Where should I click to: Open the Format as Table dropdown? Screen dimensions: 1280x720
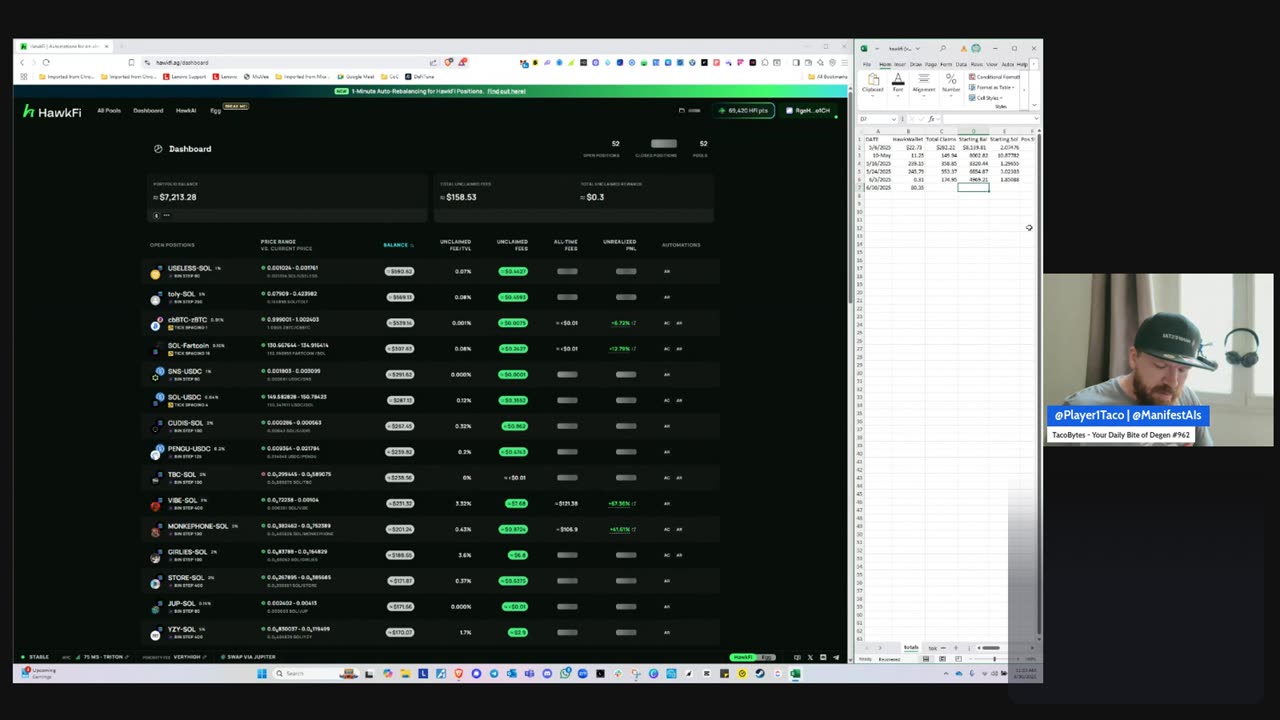(992, 87)
